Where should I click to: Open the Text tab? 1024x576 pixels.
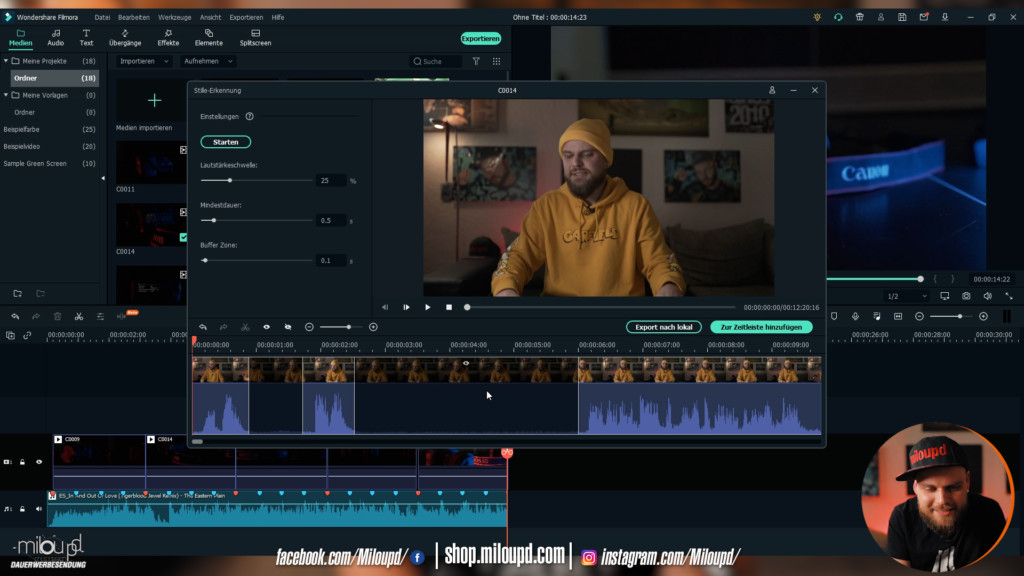pyautogui.click(x=86, y=38)
